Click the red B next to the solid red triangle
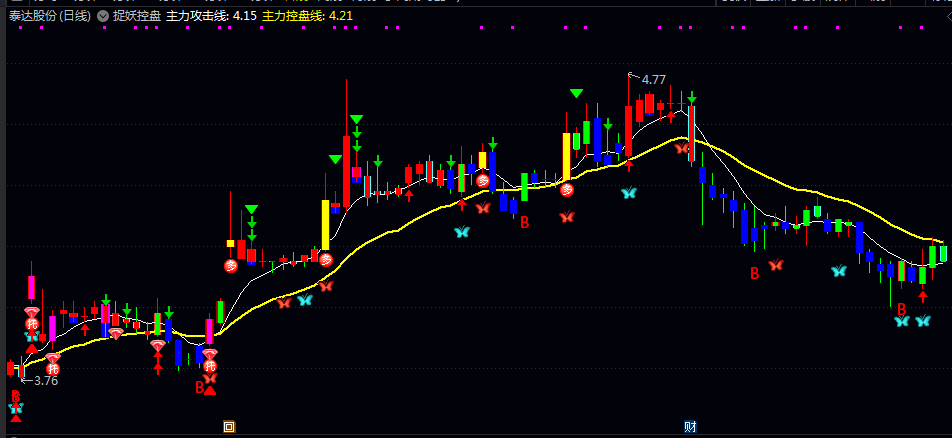The width and height of the screenshot is (952, 438). point(199,387)
